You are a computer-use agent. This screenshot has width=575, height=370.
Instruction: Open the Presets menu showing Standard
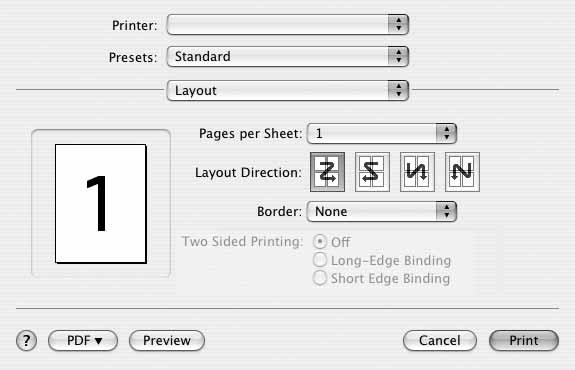click(x=288, y=56)
